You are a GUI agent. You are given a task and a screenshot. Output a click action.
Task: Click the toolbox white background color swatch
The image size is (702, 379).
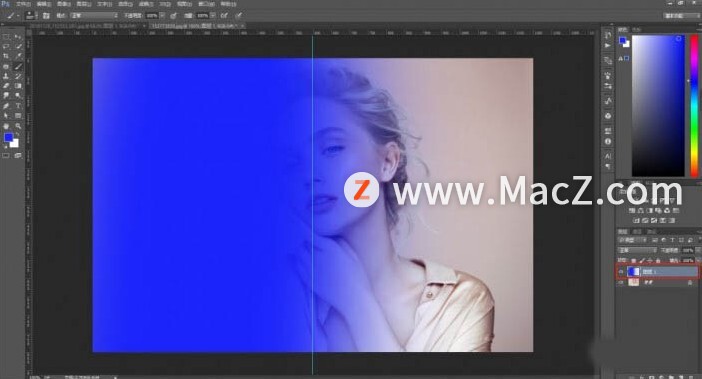14,143
